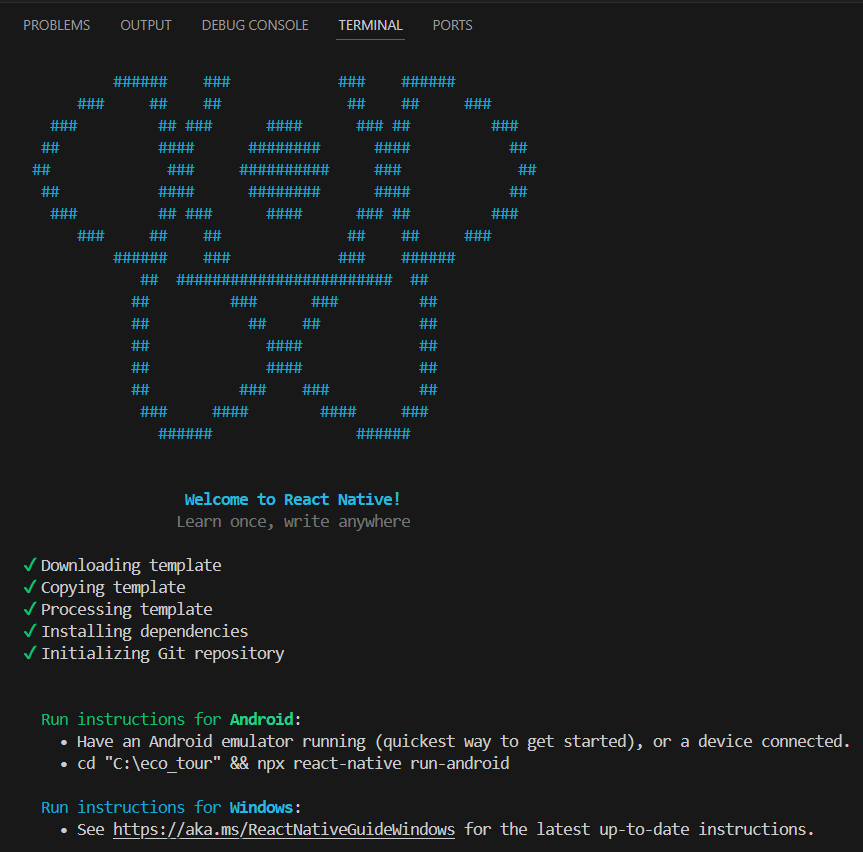Open the aka.ms/ReactNativeGuideWindows link
Viewport: 863px width, 852px height.
tap(284, 829)
